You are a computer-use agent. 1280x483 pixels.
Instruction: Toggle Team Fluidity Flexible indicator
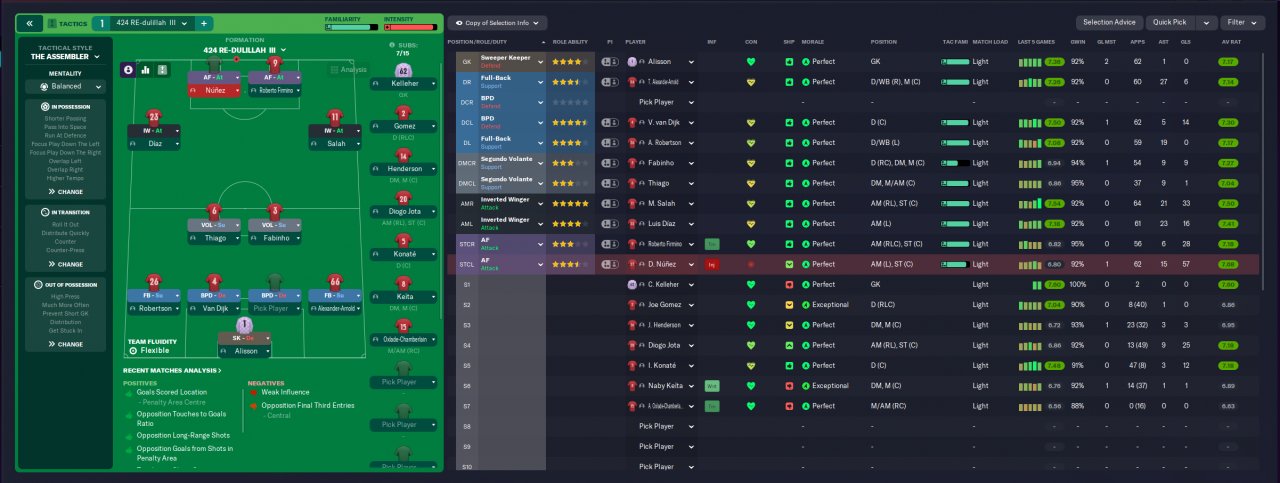tap(148, 346)
